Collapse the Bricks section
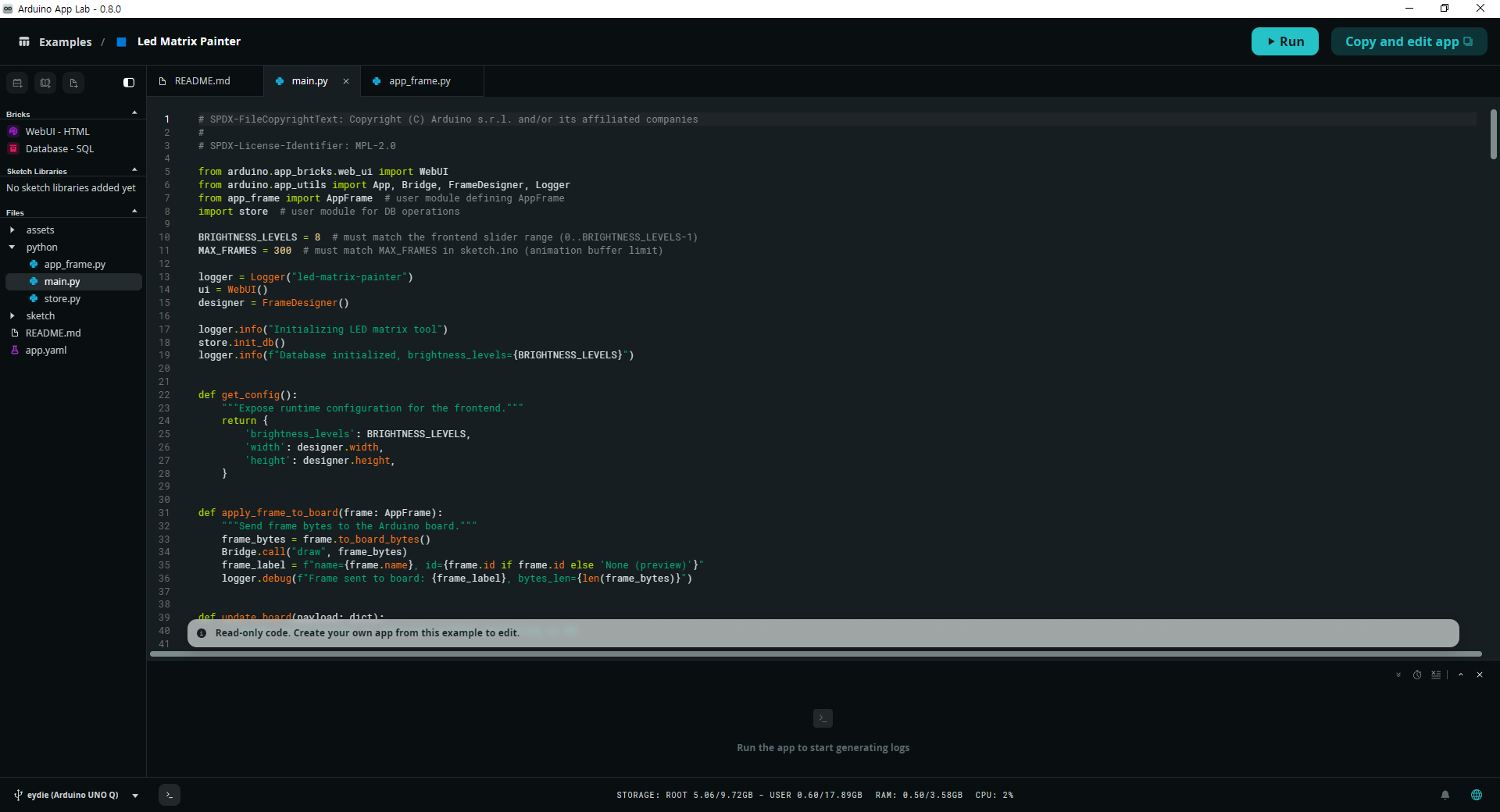Screen dimensions: 1500x812 coord(134,113)
